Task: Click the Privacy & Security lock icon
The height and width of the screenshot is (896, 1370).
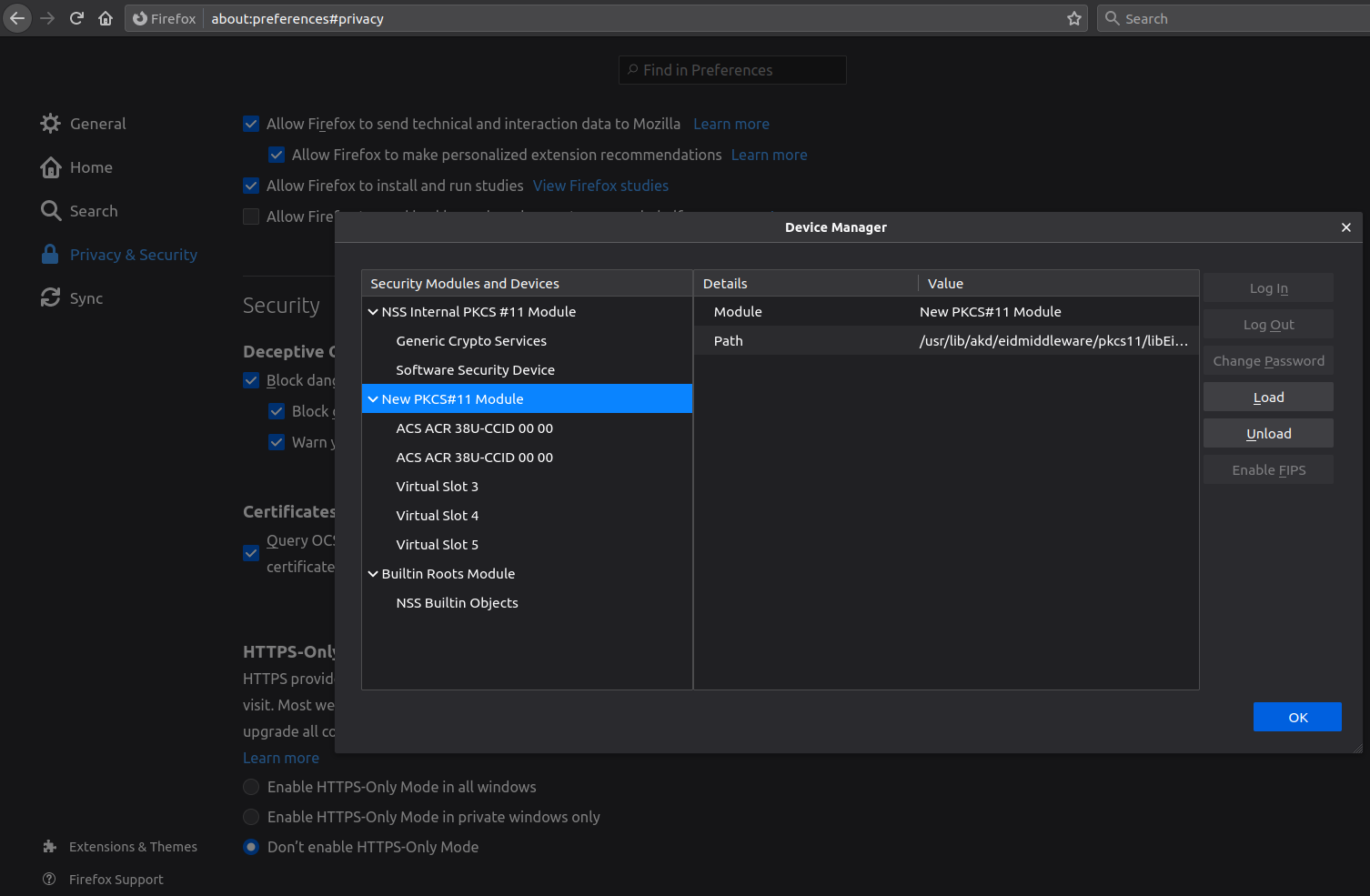Action: 51,255
